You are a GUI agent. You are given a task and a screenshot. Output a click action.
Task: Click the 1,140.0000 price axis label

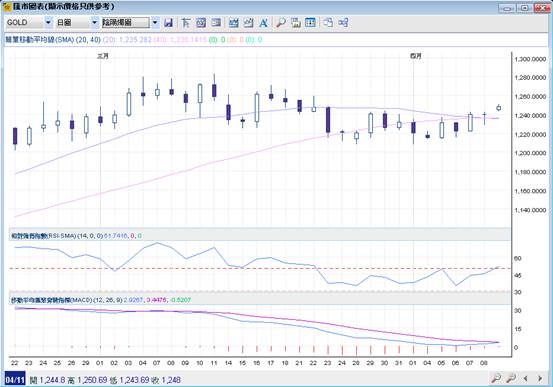point(530,210)
